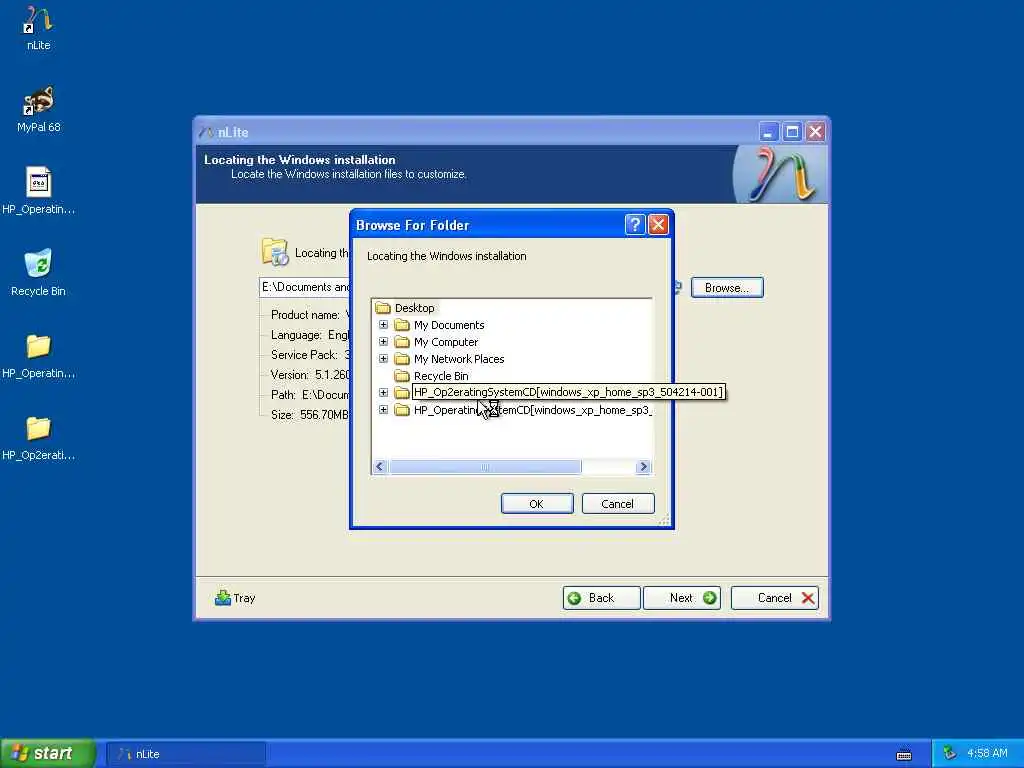Click the Browse... button in nLite
The height and width of the screenshot is (768, 1024).
(x=727, y=287)
